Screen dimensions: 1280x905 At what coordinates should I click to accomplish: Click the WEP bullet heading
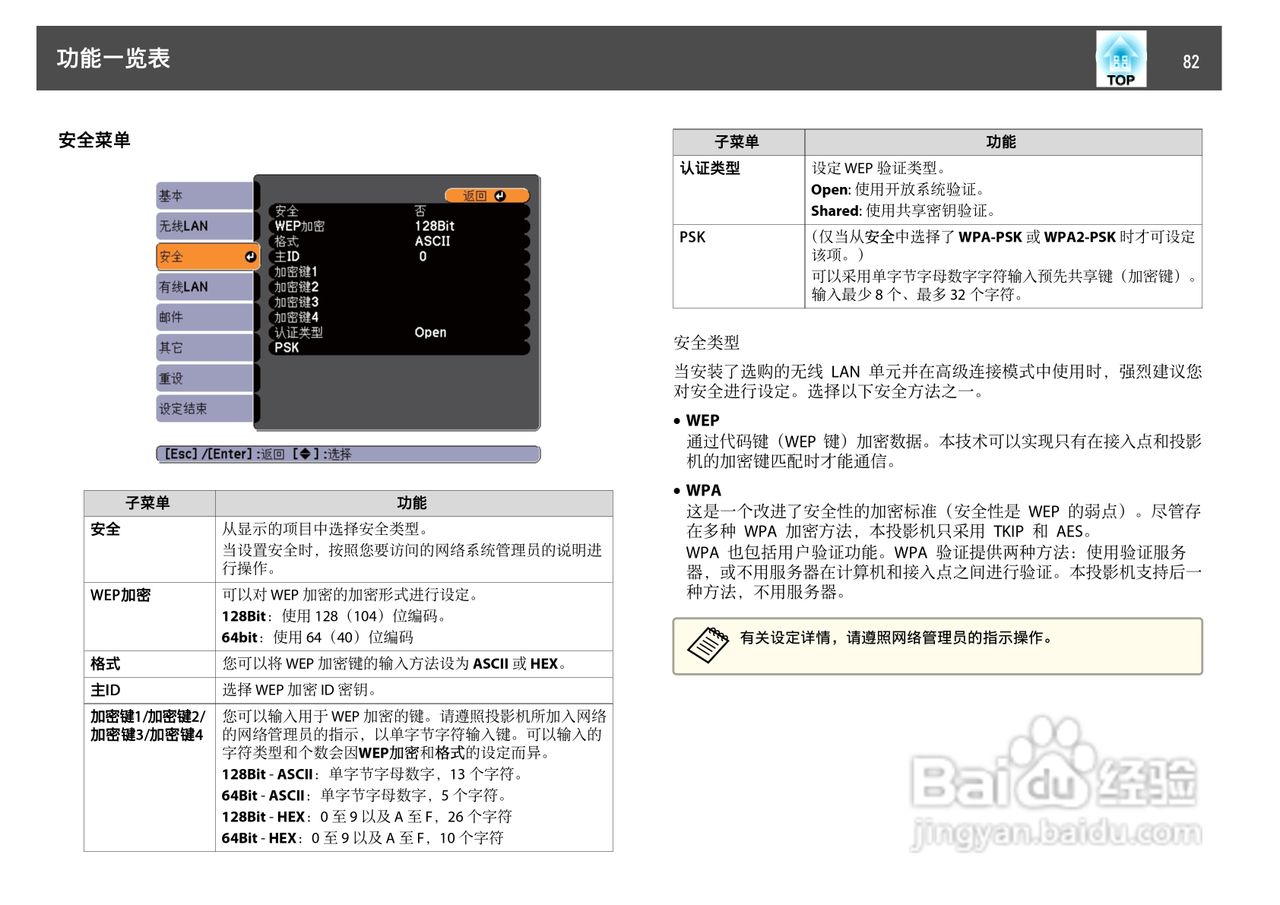(702, 420)
